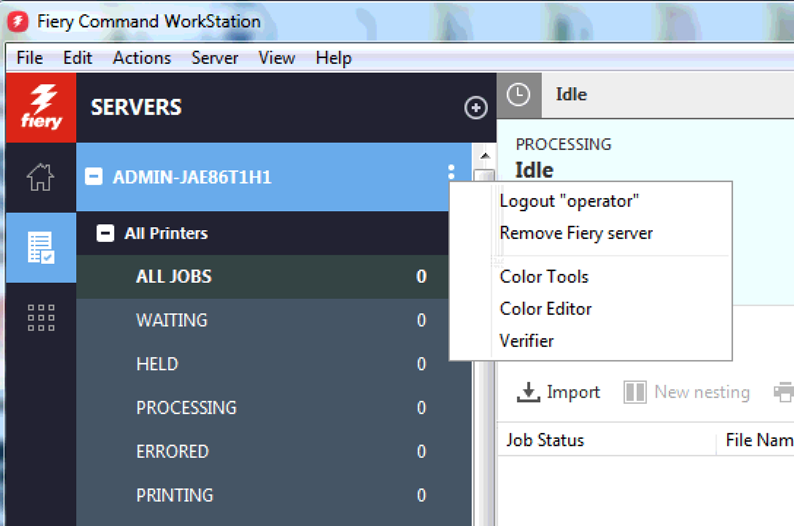Viewport: 794px width, 526px height.
Task: Collapse the ADMIN-JAE86T1H1 server node
Action: click(94, 177)
